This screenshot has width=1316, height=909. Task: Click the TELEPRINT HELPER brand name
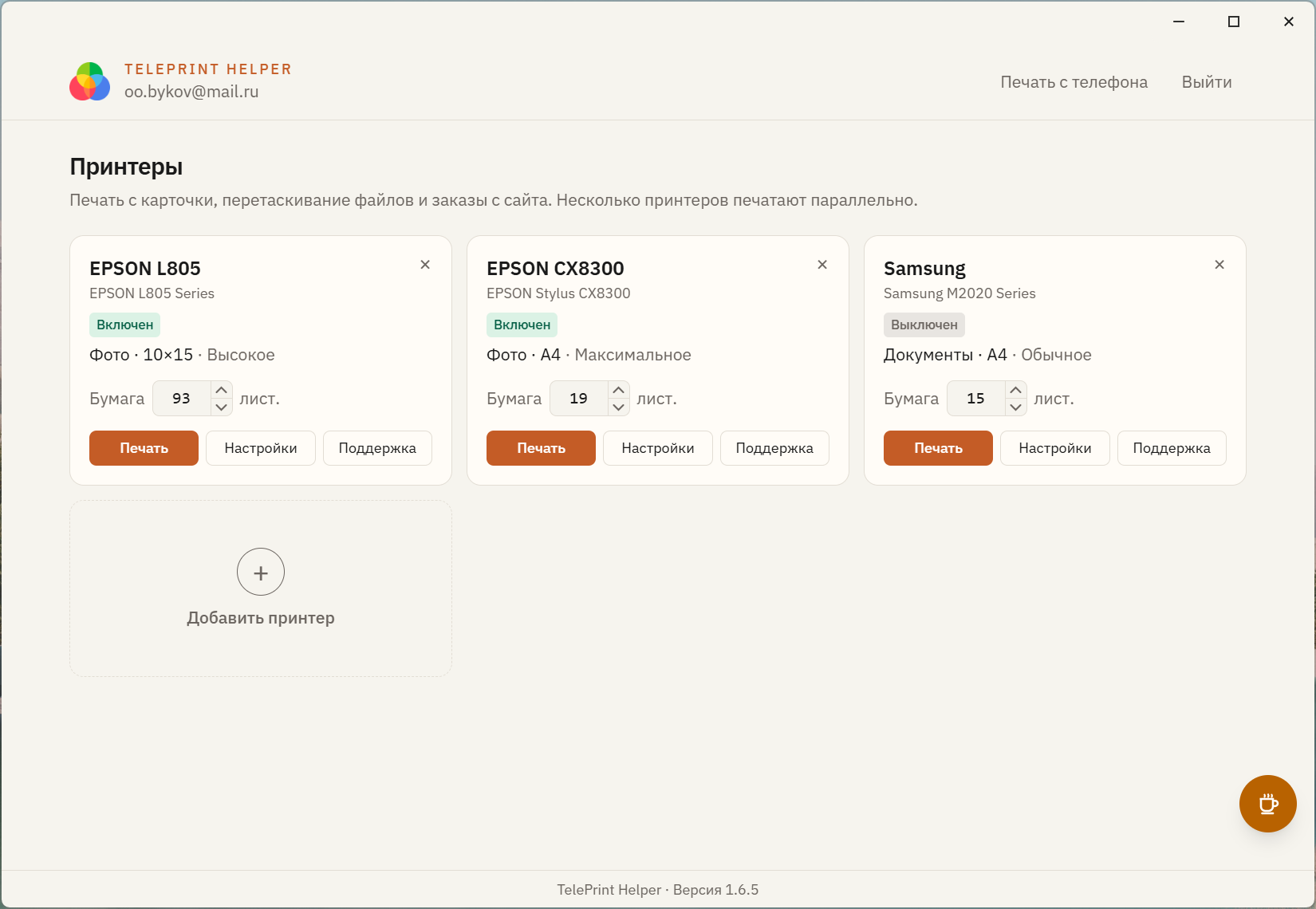[208, 69]
